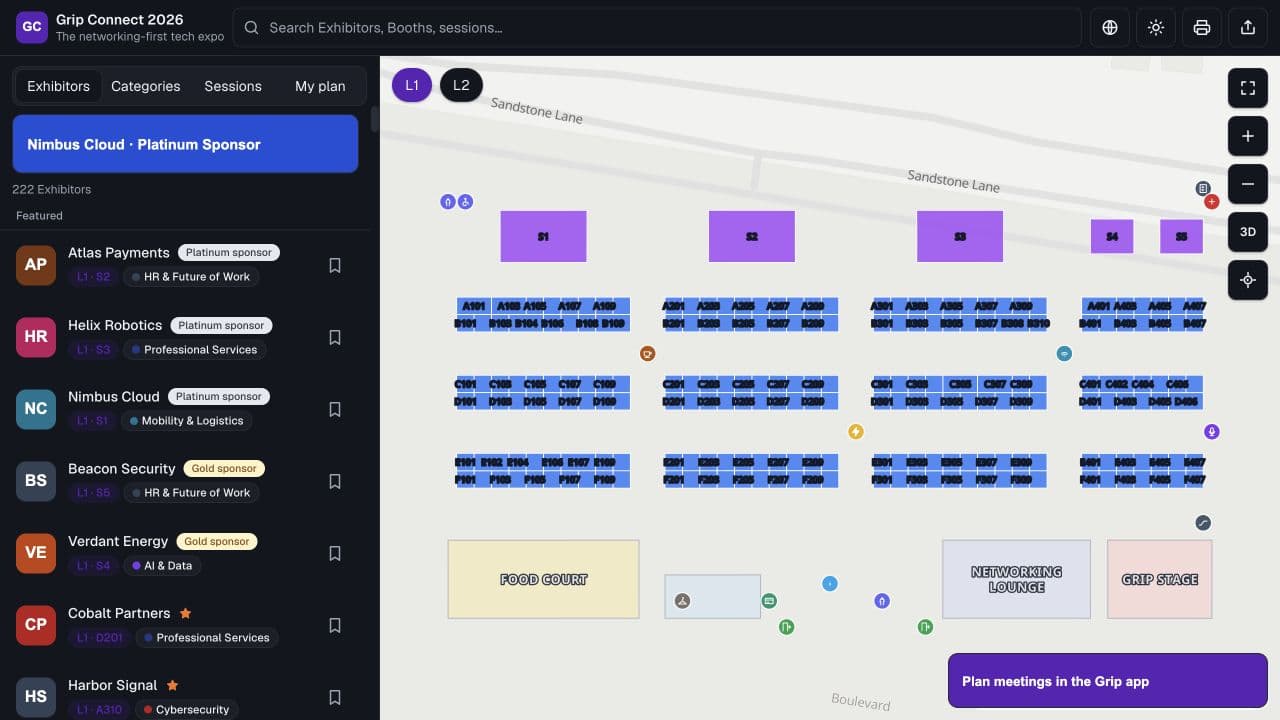Open the Exhibitors tab
The height and width of the screenshot is (720, 1280).
click(58, 86)
